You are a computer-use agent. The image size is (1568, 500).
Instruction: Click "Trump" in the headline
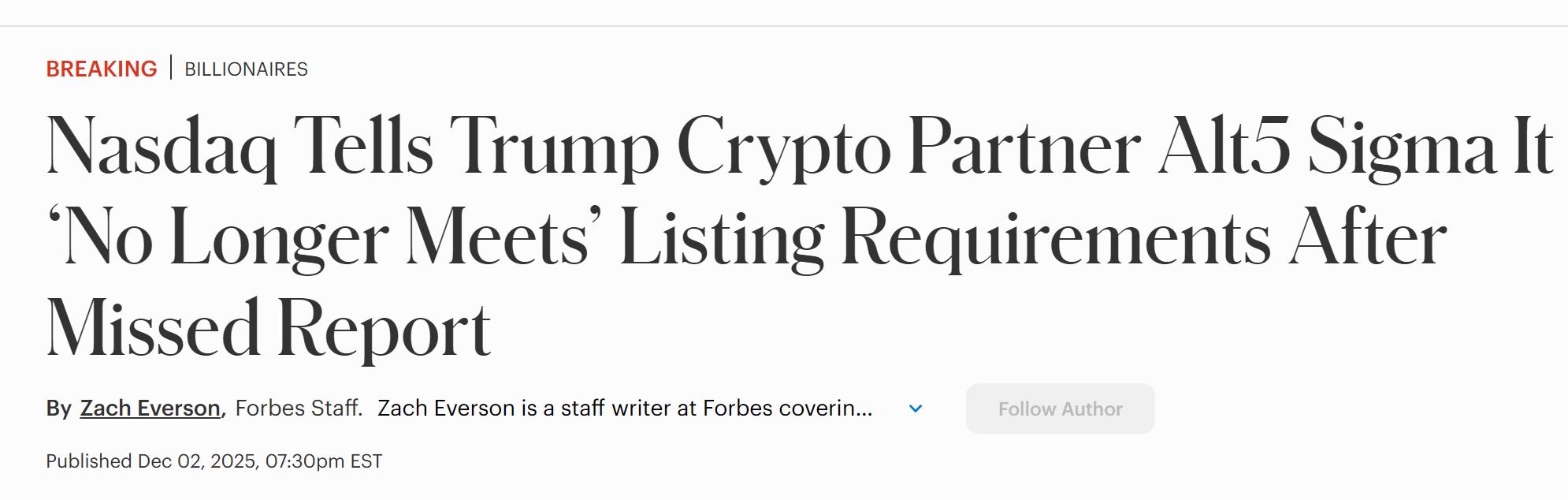click(554, 147)
